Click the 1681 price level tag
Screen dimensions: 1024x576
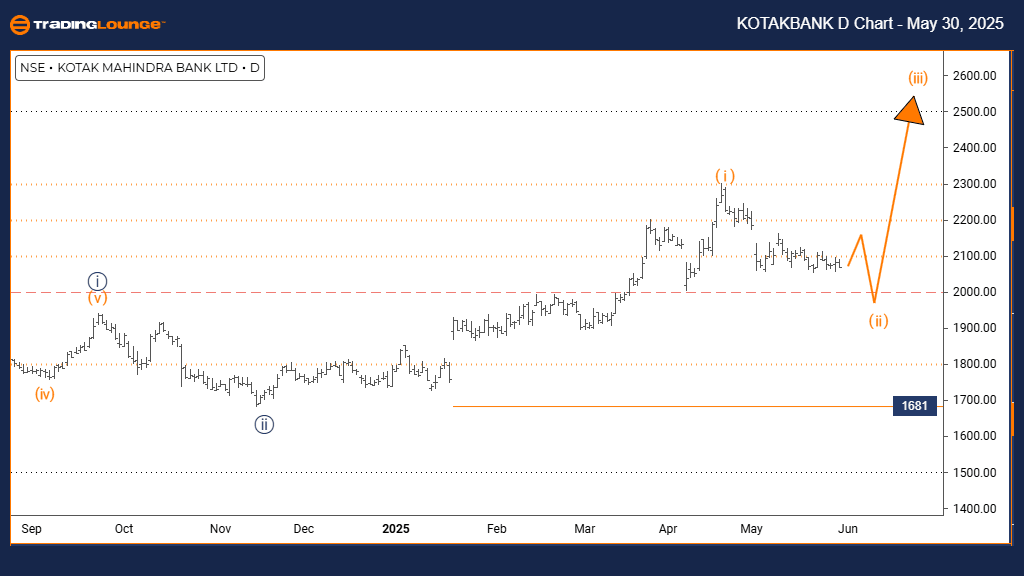coord(915,406)
